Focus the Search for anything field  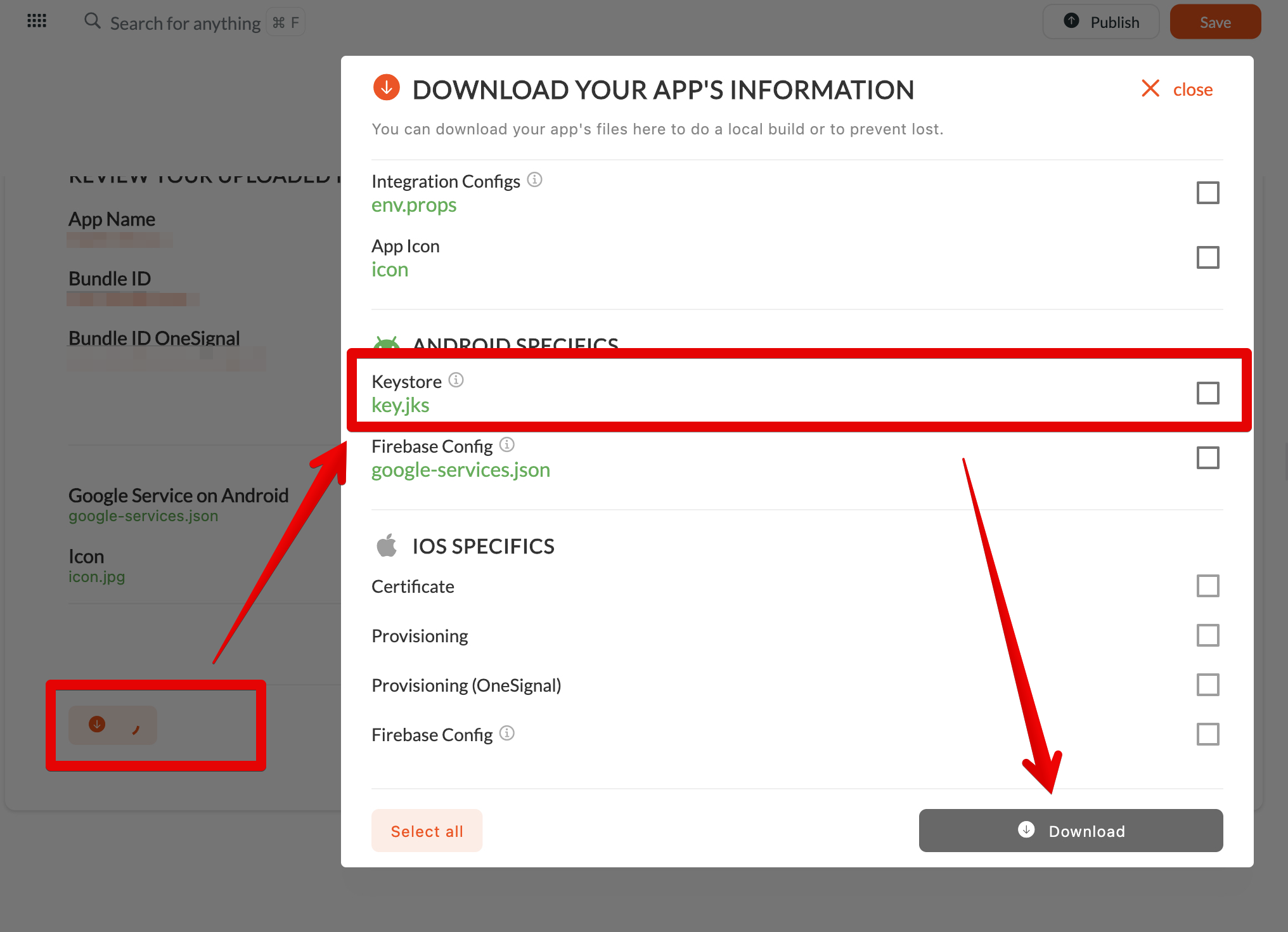tap(185, 23)
